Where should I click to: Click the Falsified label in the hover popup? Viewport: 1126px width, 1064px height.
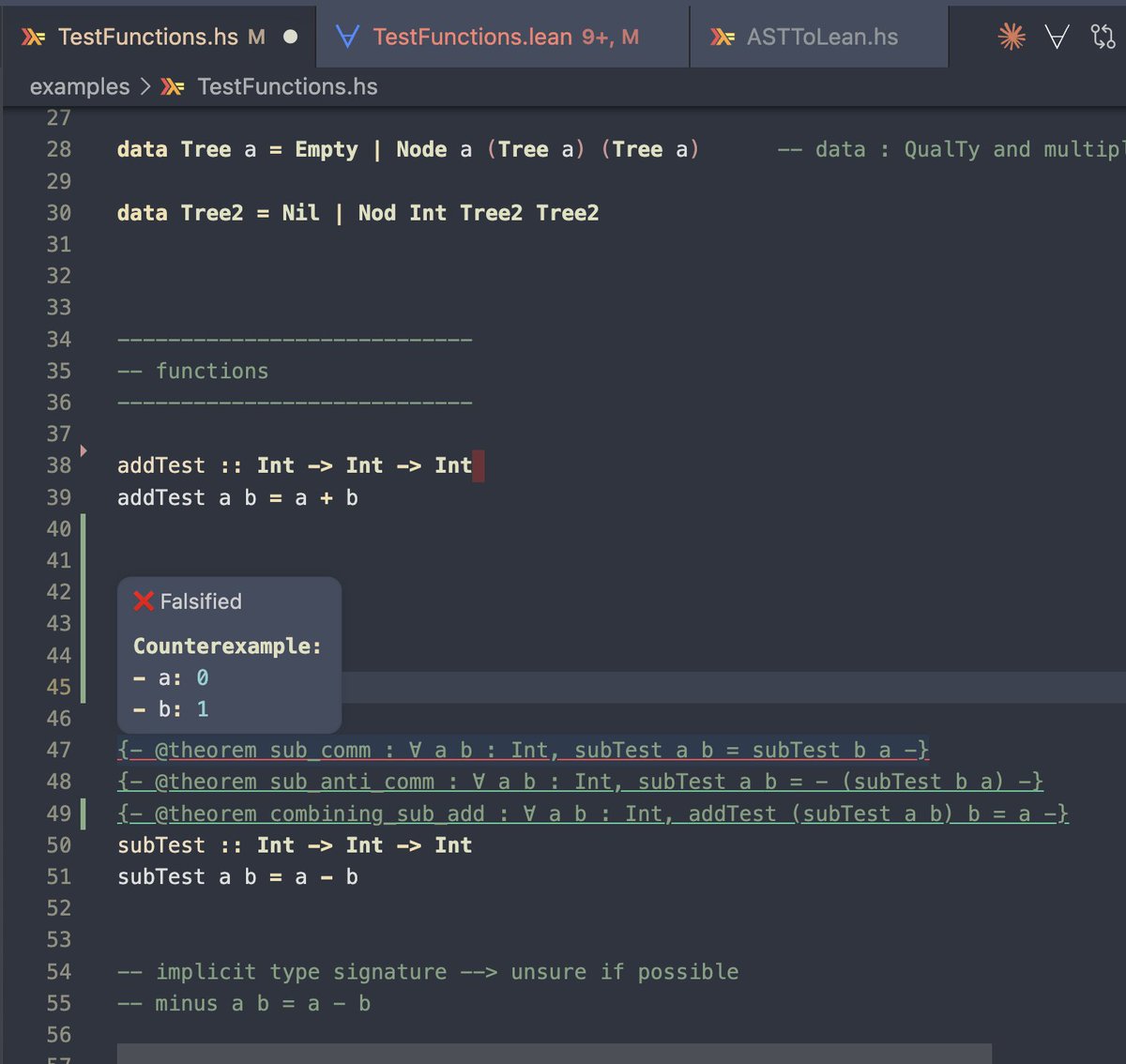(x=201, y=601)
